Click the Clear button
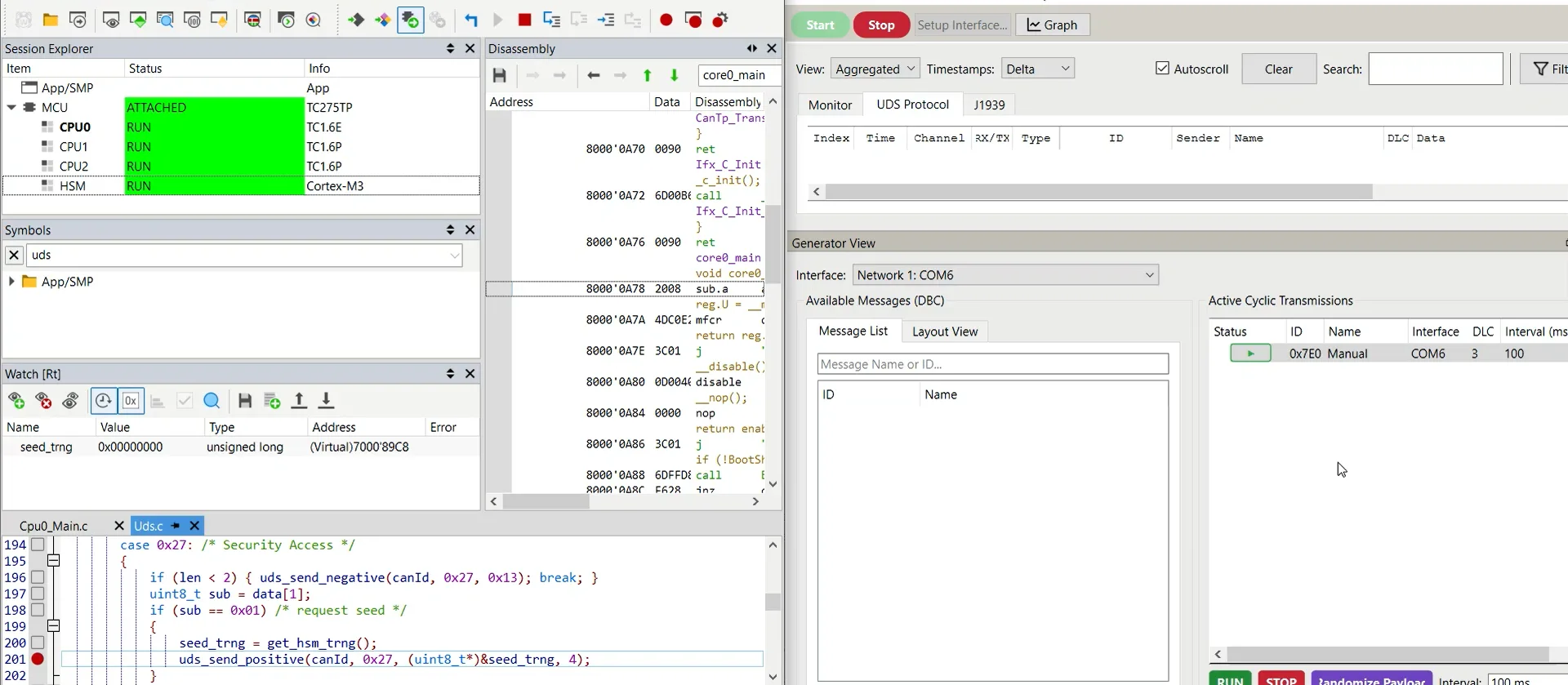The width and height of the screenshot is (1568, 685). (x=1279, y=69)
